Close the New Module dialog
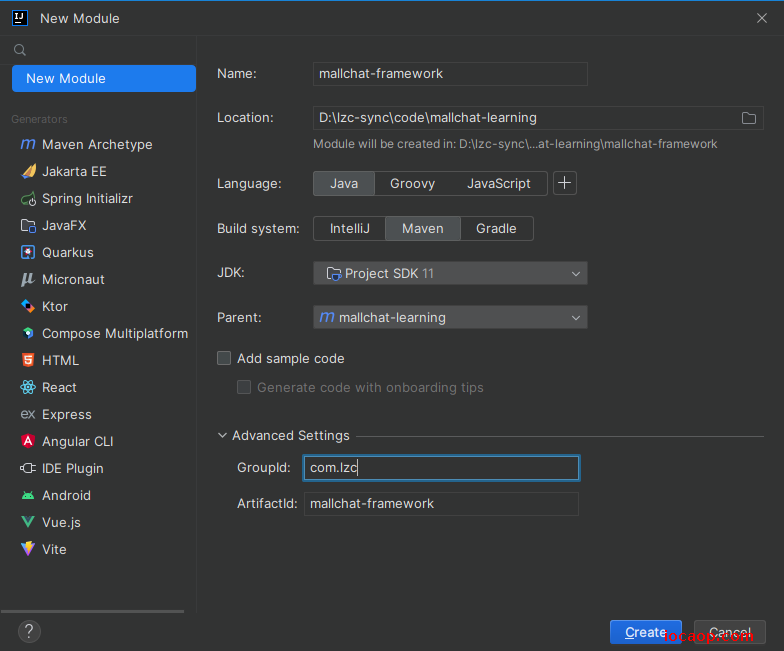 (x=762, y=18)
